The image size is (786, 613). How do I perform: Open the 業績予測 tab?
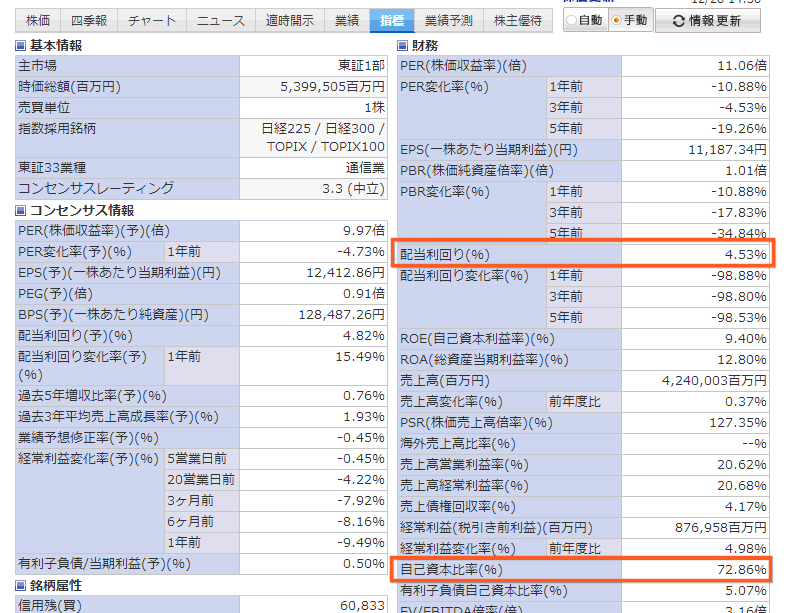pos(446,20)
